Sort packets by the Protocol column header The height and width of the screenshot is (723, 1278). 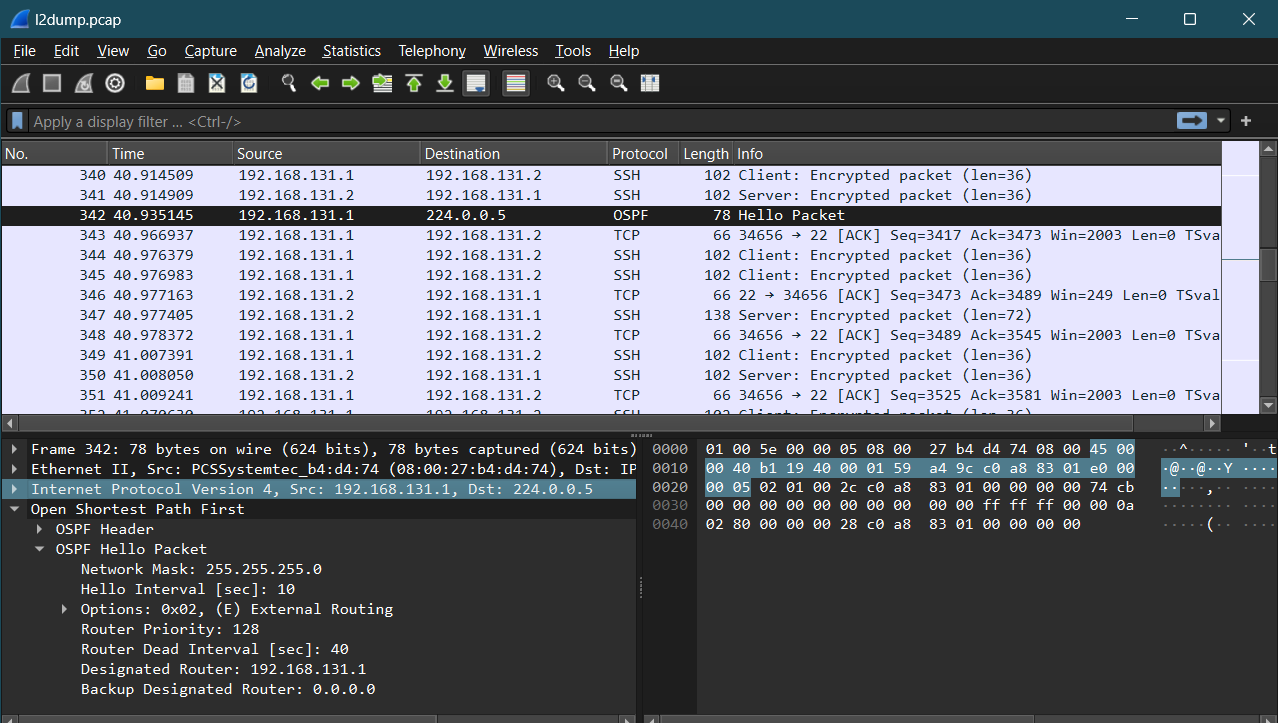click(x=640, y=154)
